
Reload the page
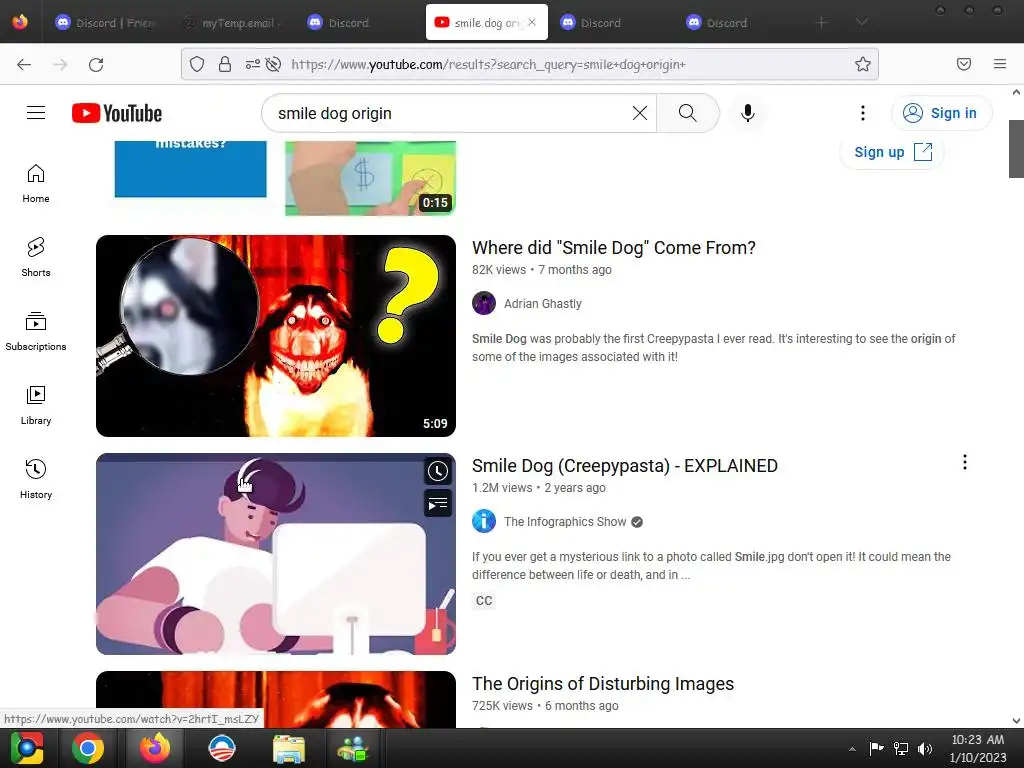point(96,64)
